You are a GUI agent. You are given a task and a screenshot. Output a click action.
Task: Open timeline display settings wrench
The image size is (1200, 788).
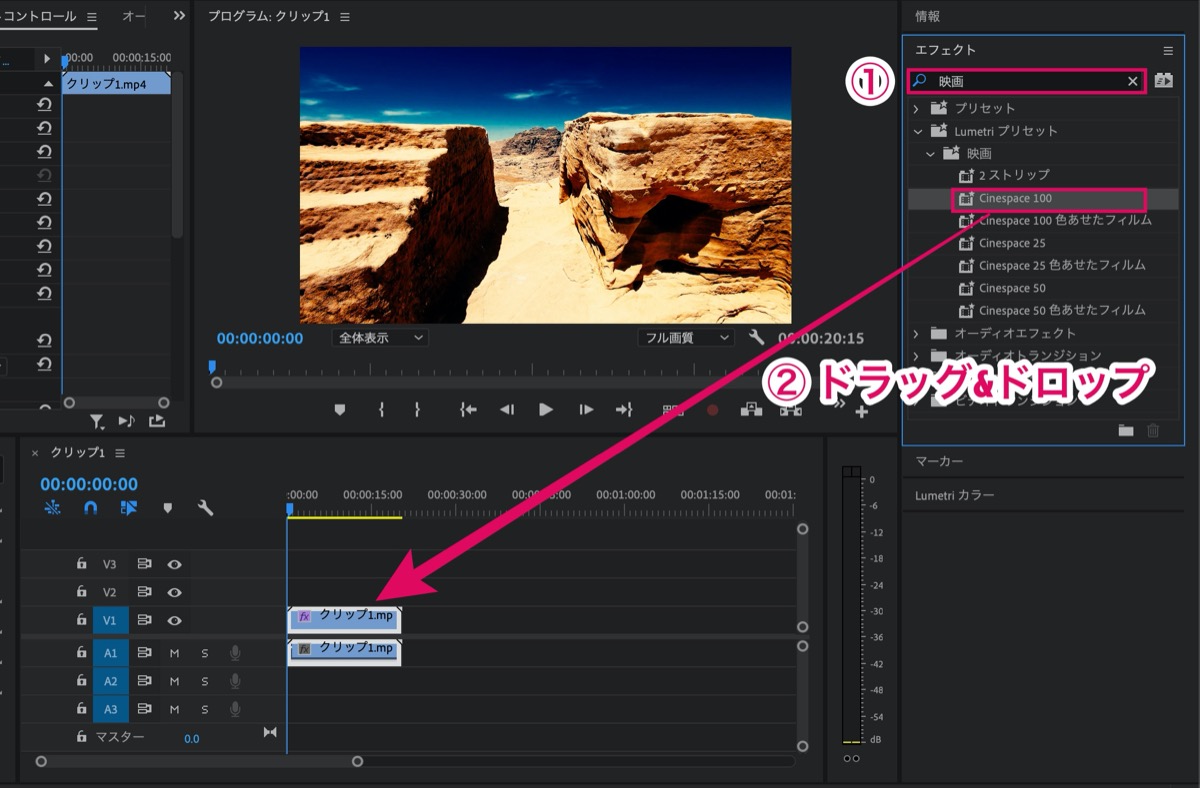click(x=206, y=508)
